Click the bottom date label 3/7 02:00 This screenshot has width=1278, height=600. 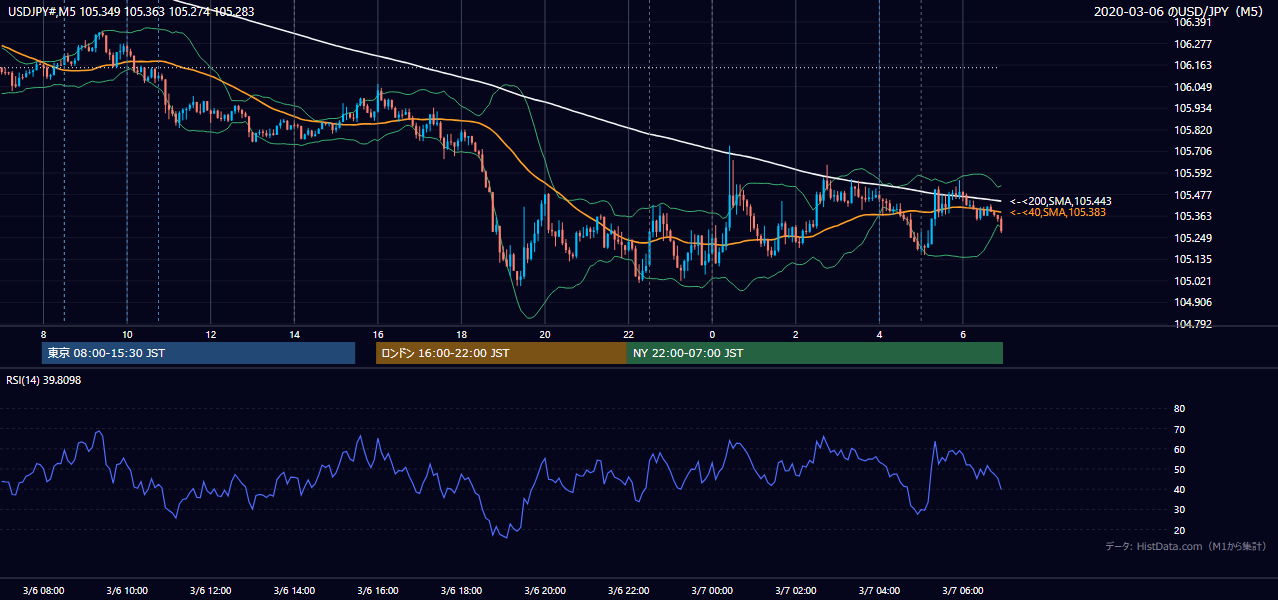[x=796, y=591]
